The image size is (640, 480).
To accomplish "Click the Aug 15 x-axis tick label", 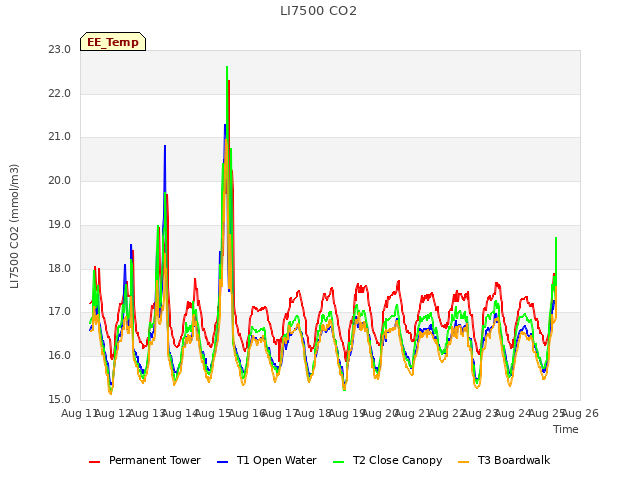I will [x=213, y=413].
